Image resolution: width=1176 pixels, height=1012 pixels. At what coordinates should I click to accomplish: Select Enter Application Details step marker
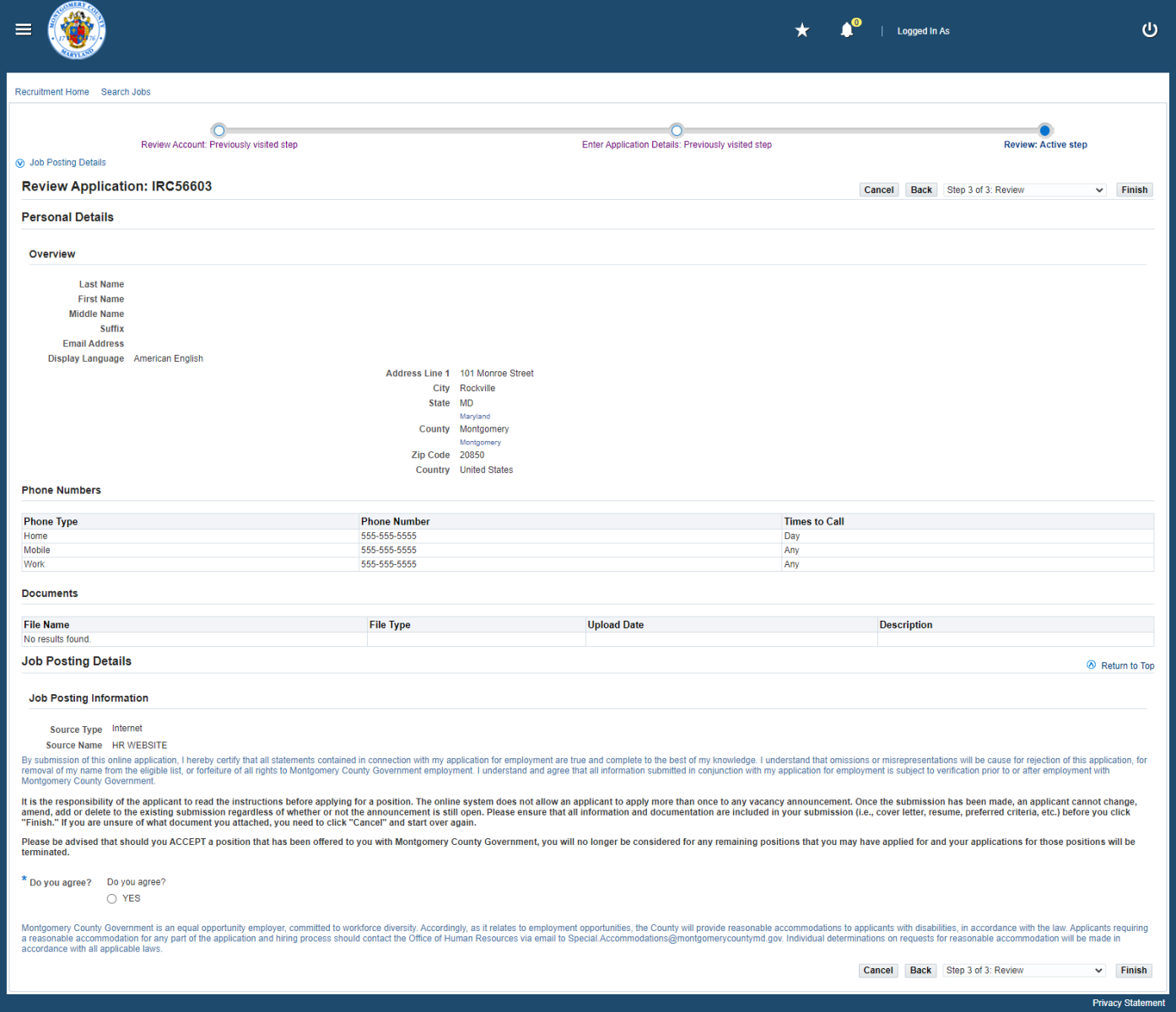point(677,131)
